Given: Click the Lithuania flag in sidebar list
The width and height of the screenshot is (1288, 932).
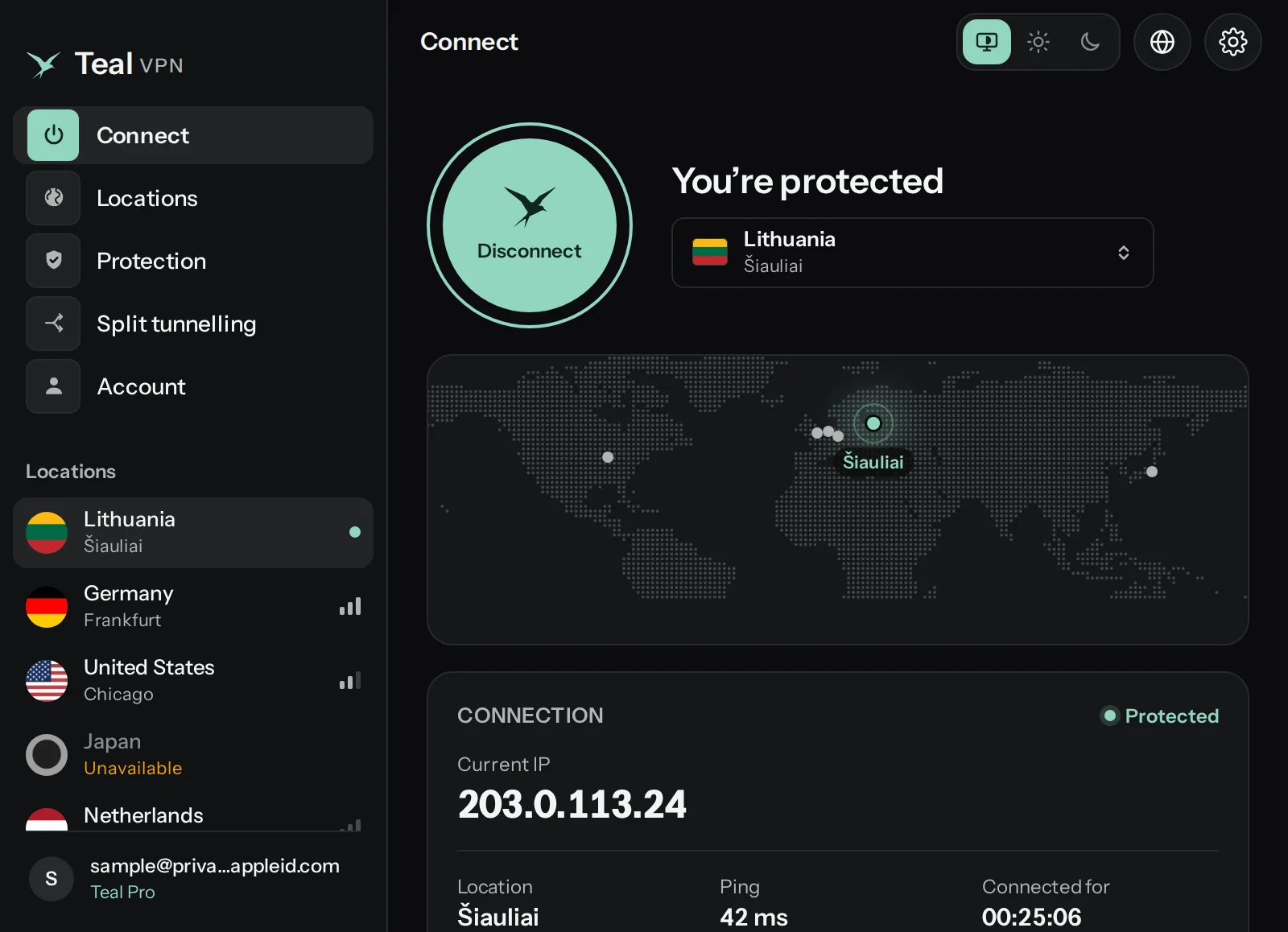Looking at the screenshot, I should [47, 533].
